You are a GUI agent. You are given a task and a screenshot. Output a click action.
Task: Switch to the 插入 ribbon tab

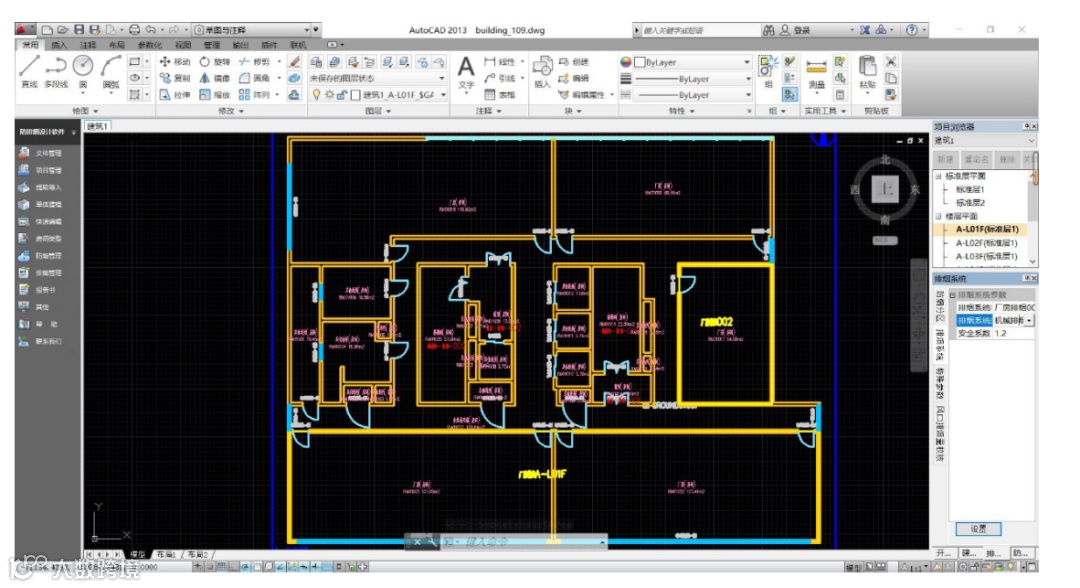[59, 45]
